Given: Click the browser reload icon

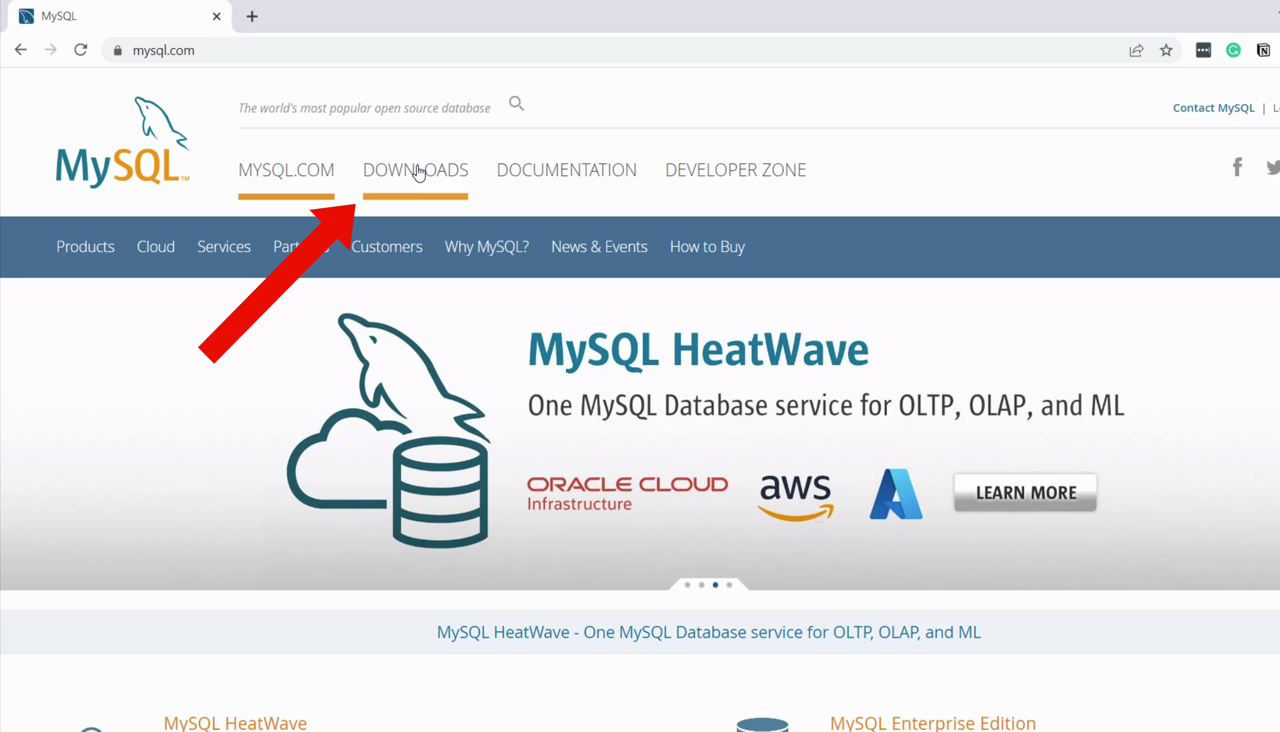Looking at the screenshot, I should coord(81,50).
